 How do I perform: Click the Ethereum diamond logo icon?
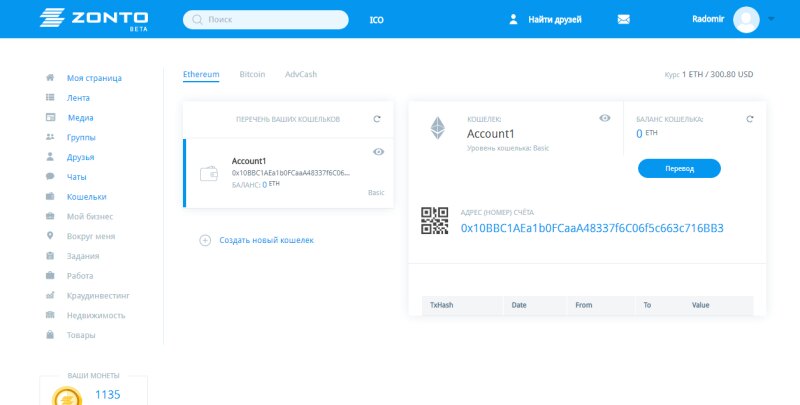coord(437,128)
